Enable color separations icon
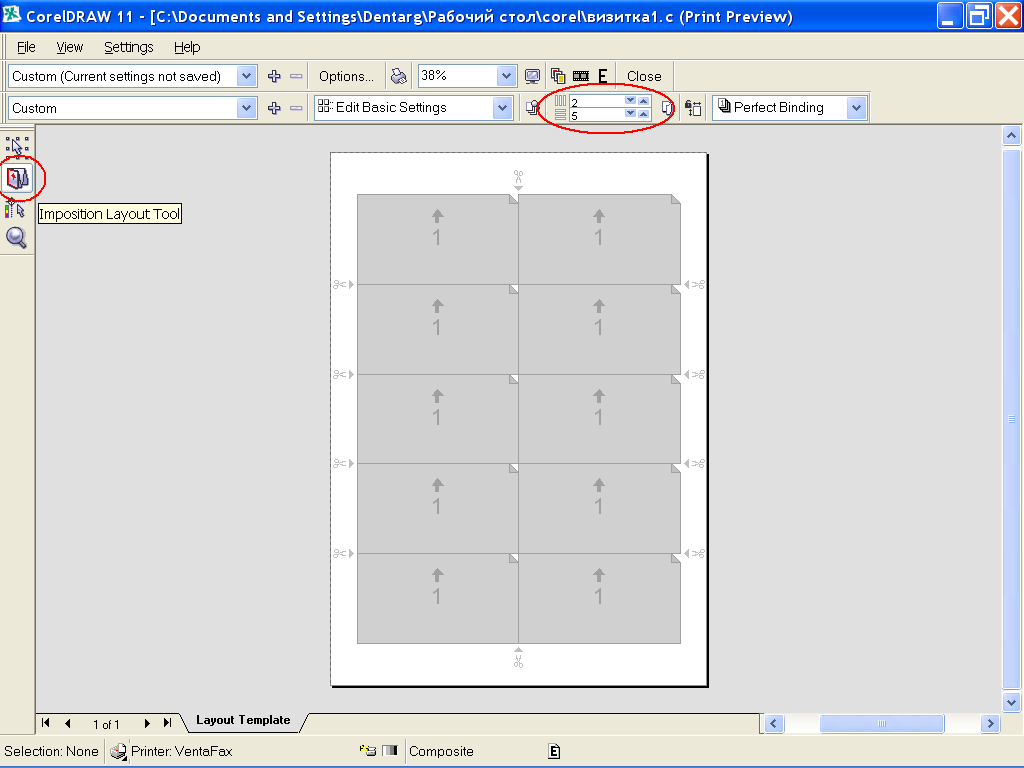The height and width of the screenshot is (768, 1024). pos(558,76)
